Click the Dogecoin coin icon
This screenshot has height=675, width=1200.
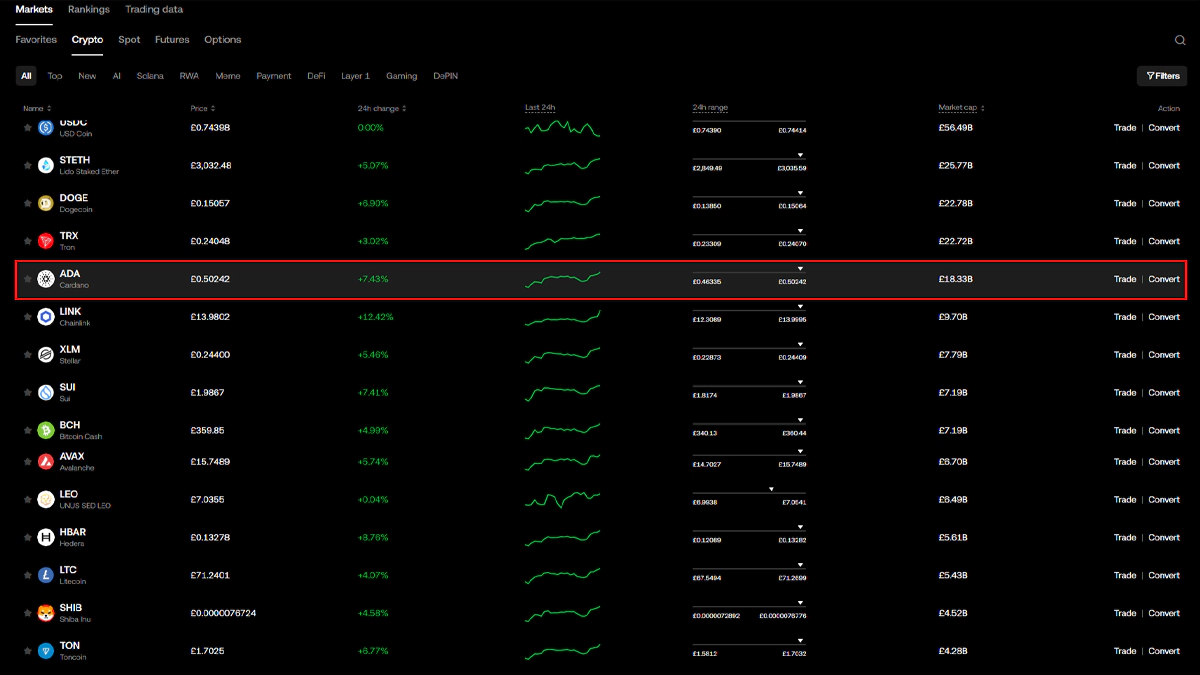click(45, 203)
